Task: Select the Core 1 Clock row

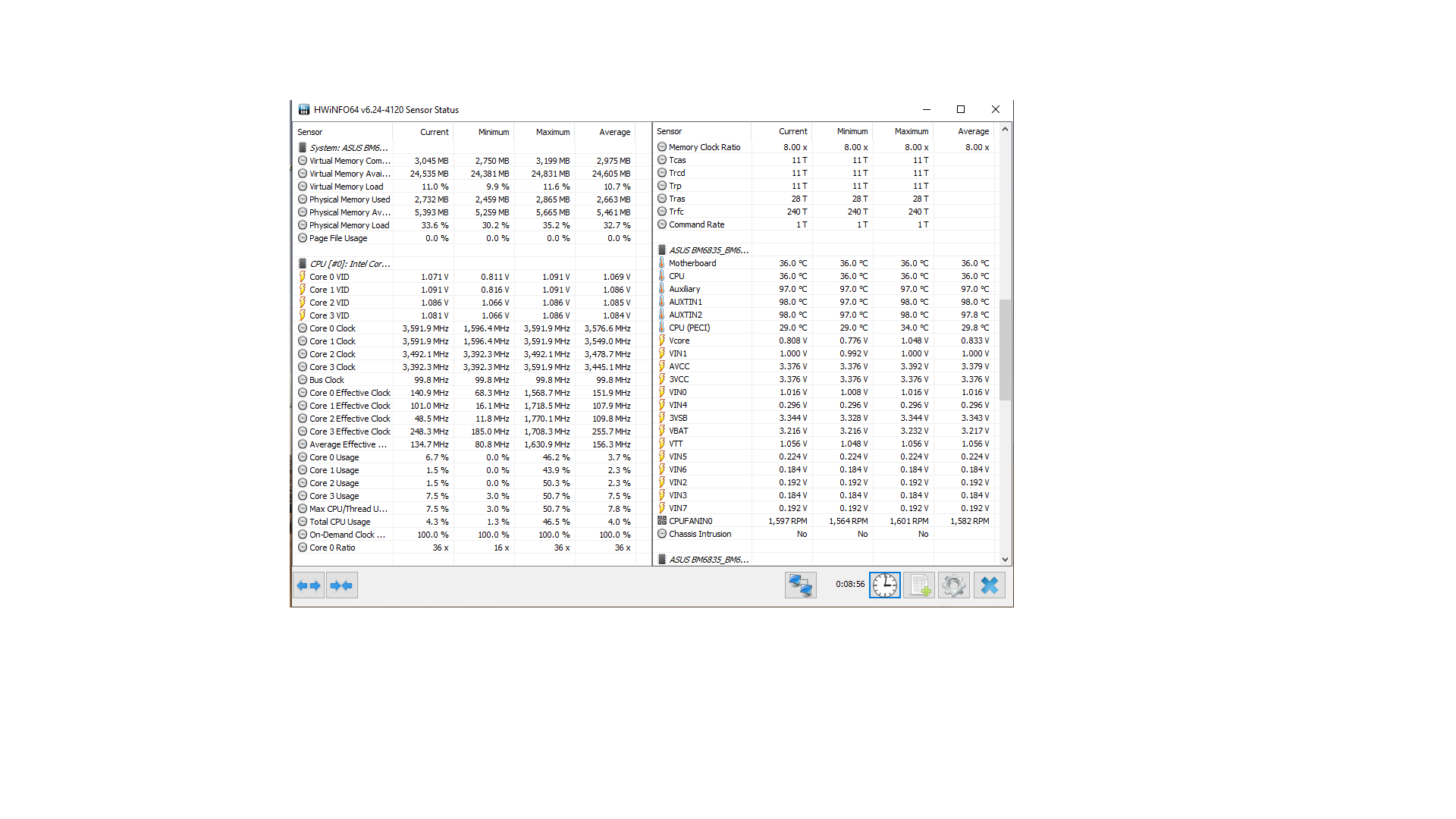Action: (x=464, y=341)
